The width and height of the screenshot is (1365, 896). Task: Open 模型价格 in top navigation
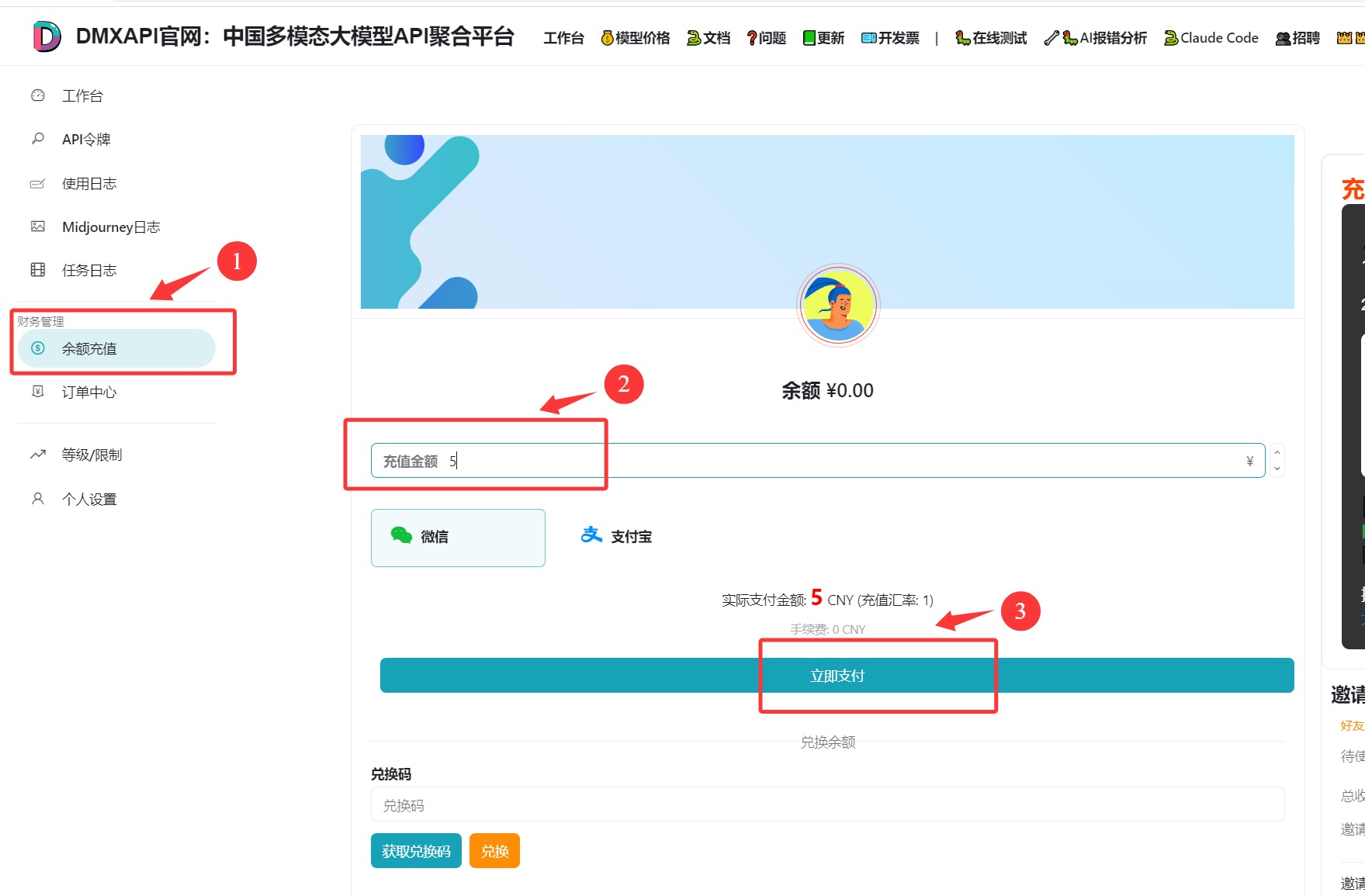point(635,38)
